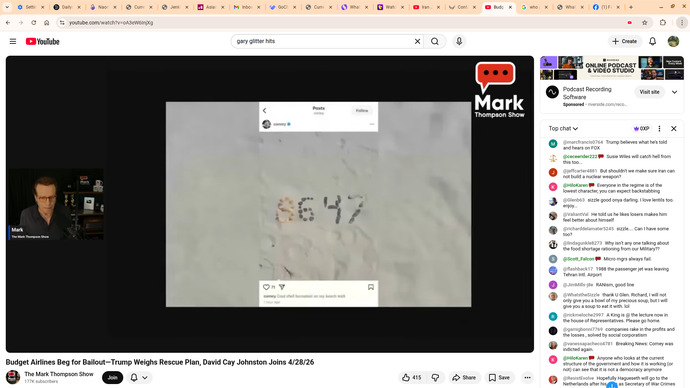View site information icon in address bar

[x=62, y=22]
